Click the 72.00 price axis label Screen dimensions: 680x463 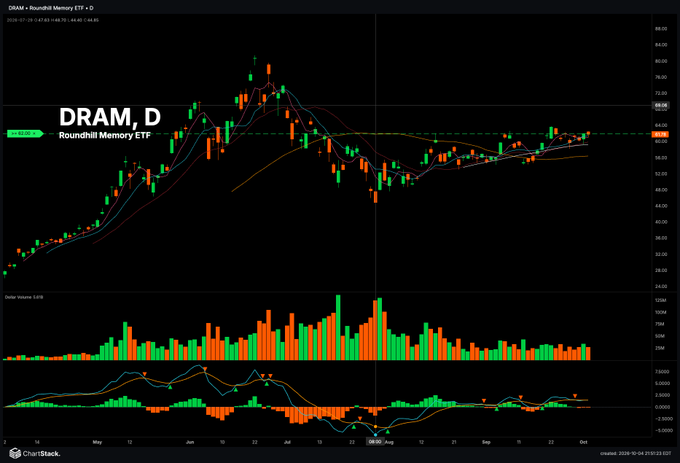(x=661, y=93)
